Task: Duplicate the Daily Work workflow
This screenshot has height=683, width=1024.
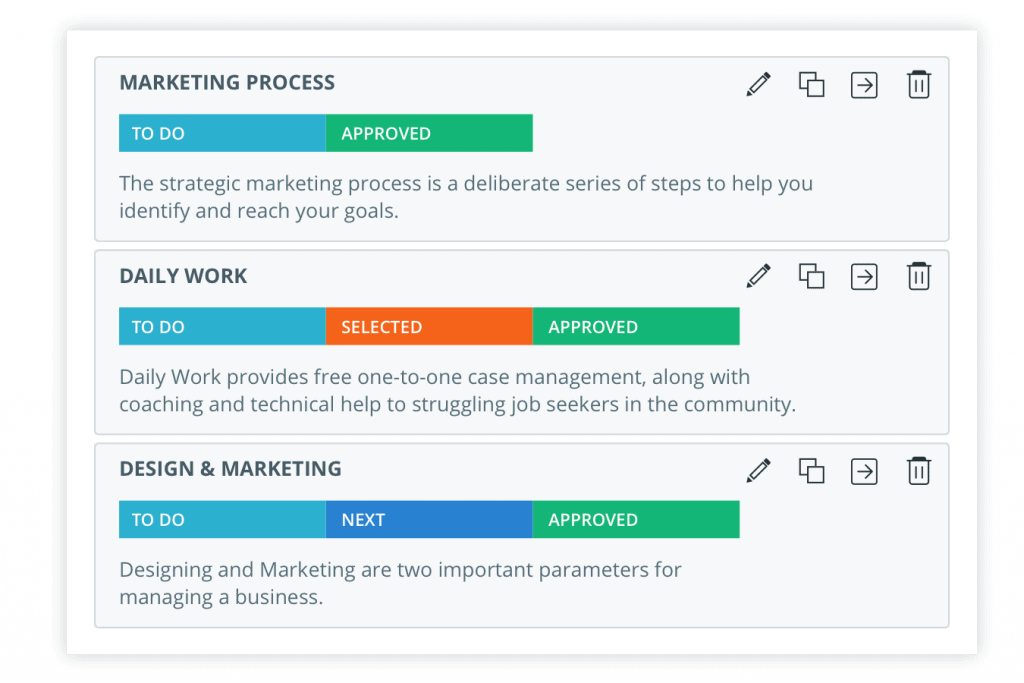Action: tap(812, 276)
